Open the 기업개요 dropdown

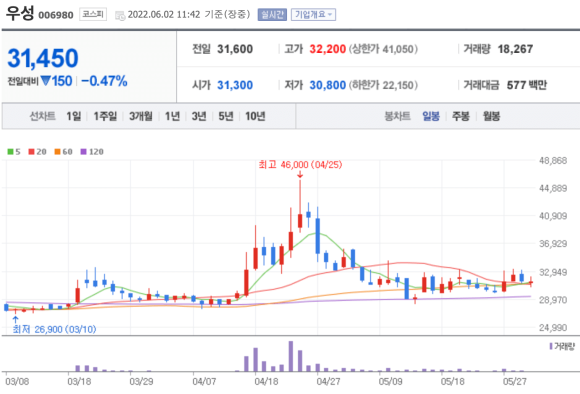click(313, 14)
